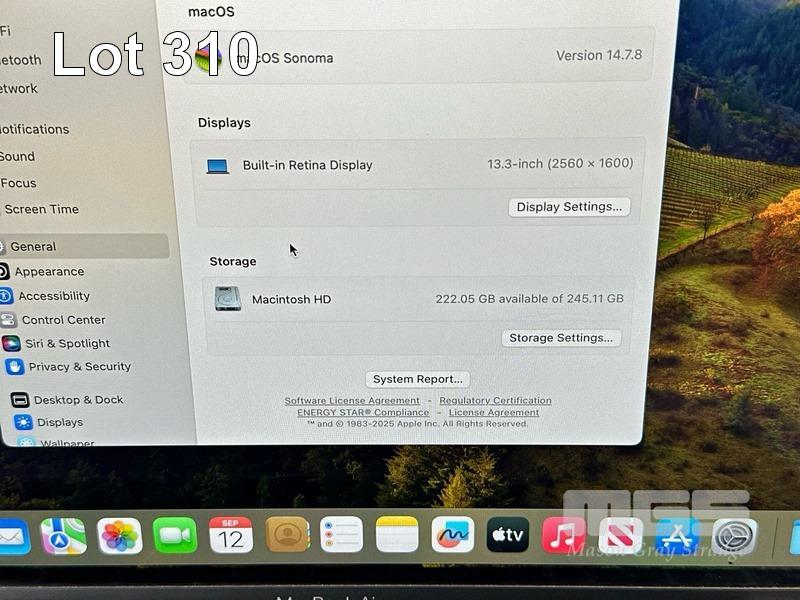Image resolution: width=800 pixels, height=600 pixels.
Task: Open Notes app in the Dock
Action: 397,536
